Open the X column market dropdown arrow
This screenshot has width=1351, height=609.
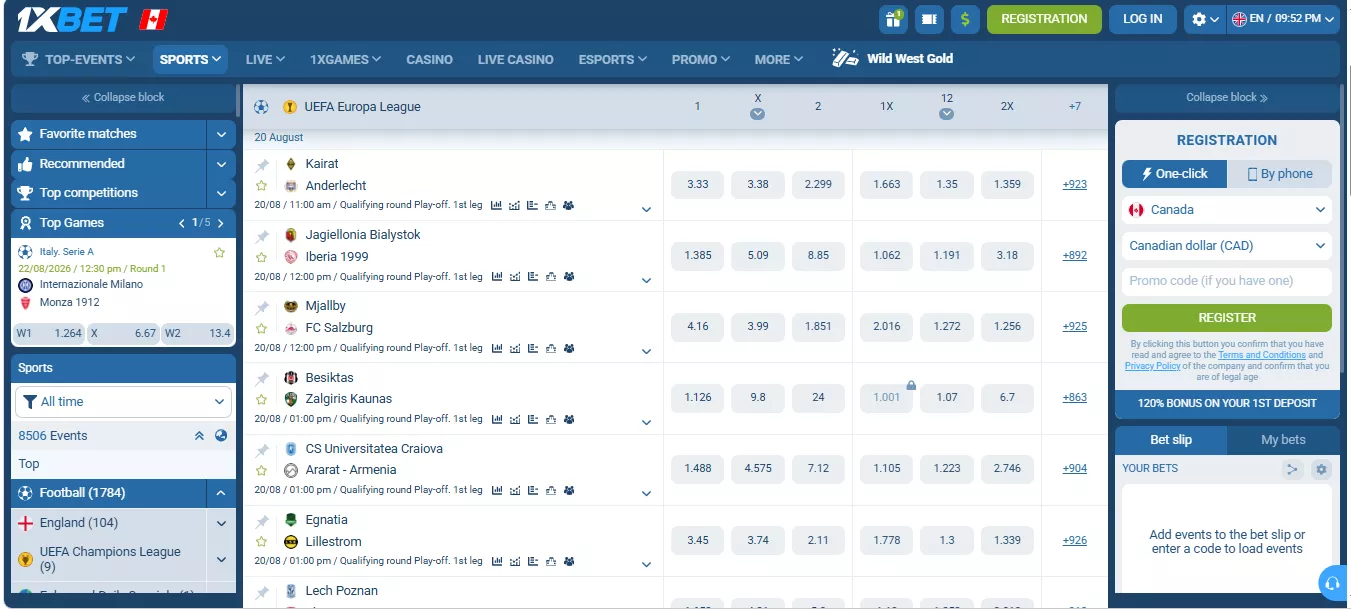pos(757,114)
